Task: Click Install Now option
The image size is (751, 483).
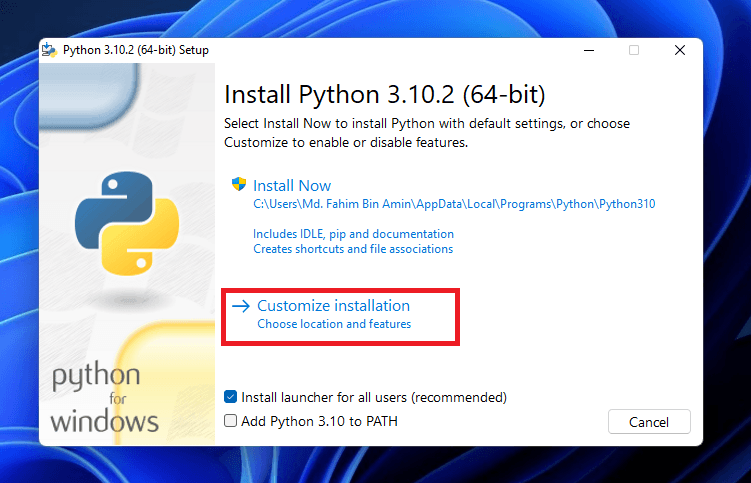Action: [x=292, y=185]
